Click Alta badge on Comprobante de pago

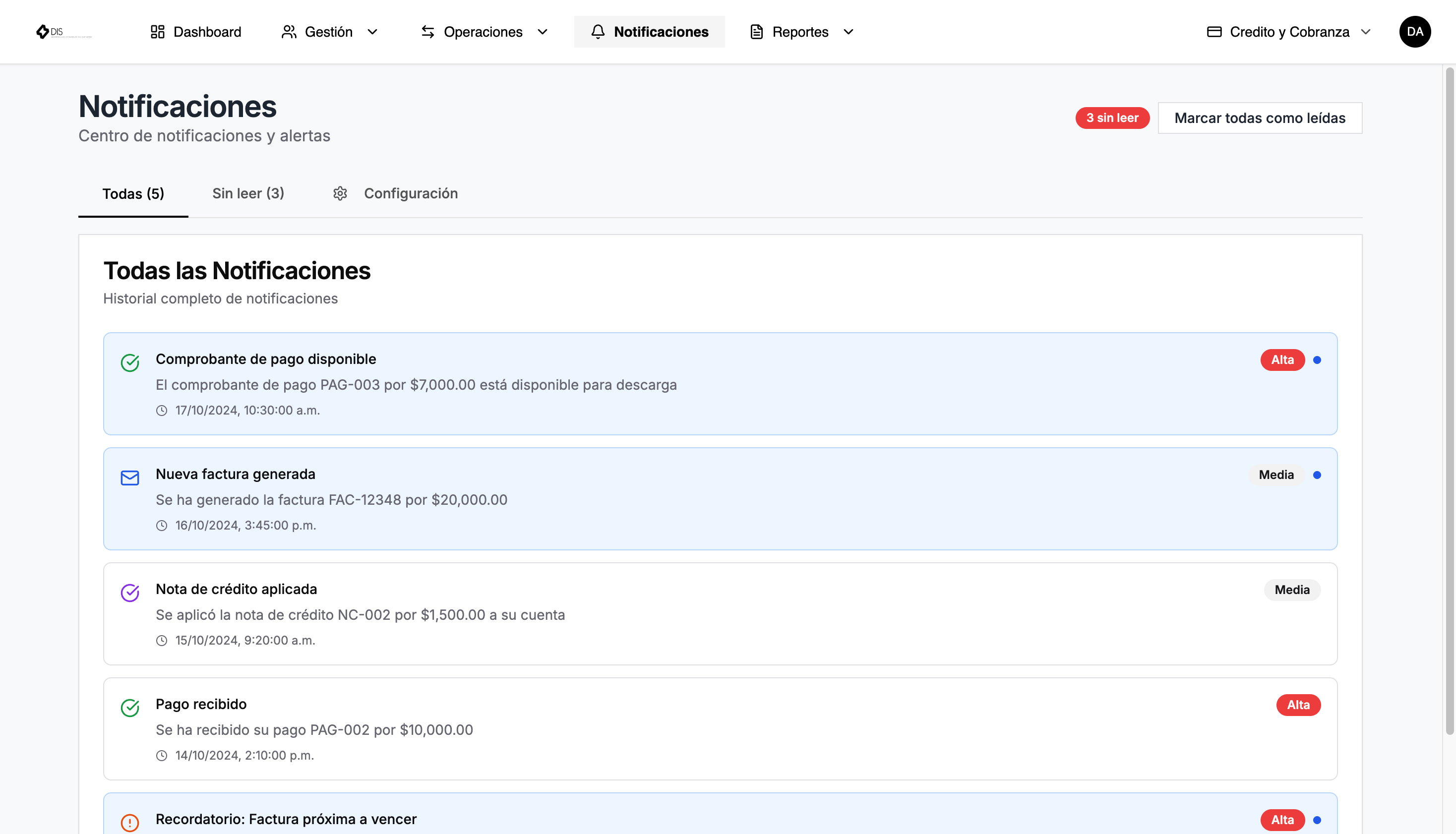pyautogui.click(x=1282, y=359)
